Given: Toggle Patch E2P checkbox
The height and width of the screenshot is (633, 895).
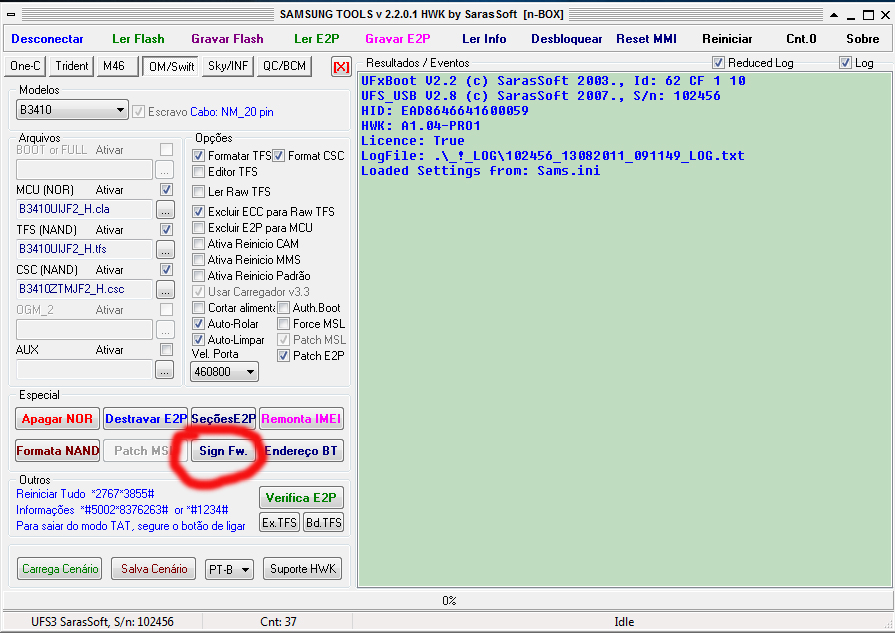Looking at the screenshot, I should tap(284, 356).
